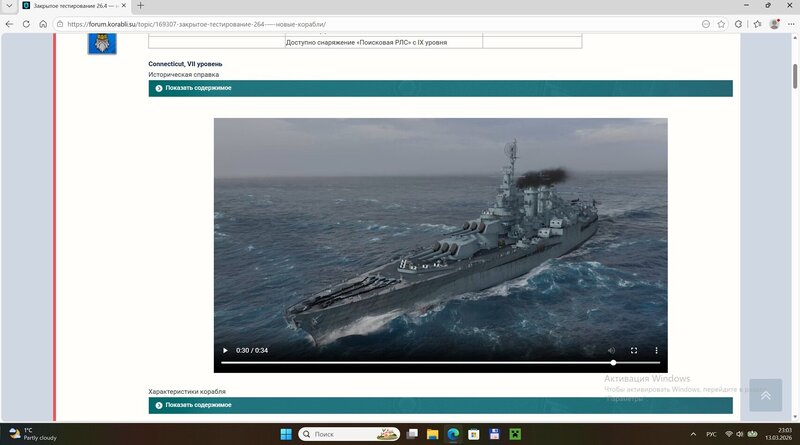This screenshot has height=445, width=800.
Task: Click the taskbar 'Поиск' search box
Action: coord(349,434)
